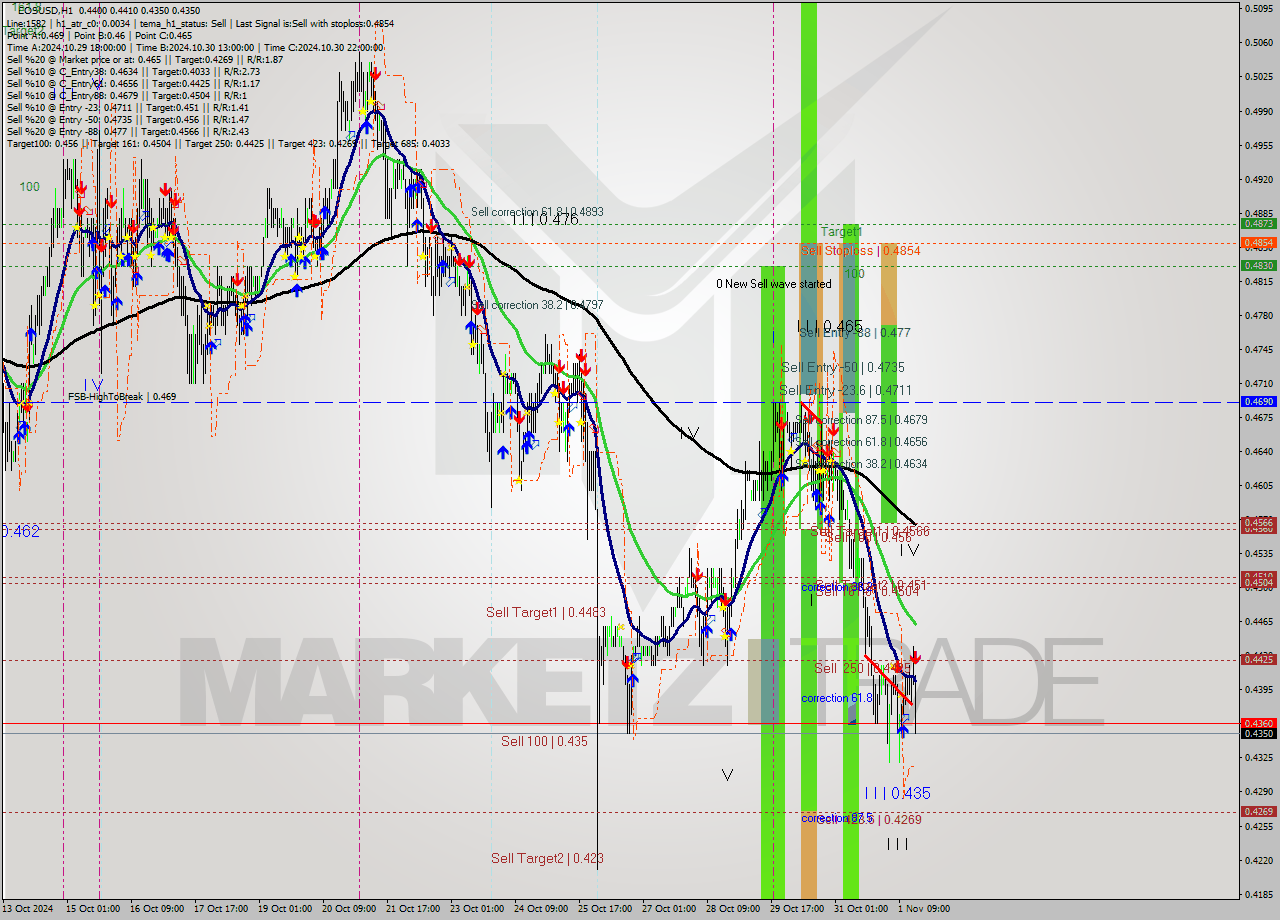Screen dimensions: 1280x920
Task: Click the green 'Target1' label
Action: 841,232
